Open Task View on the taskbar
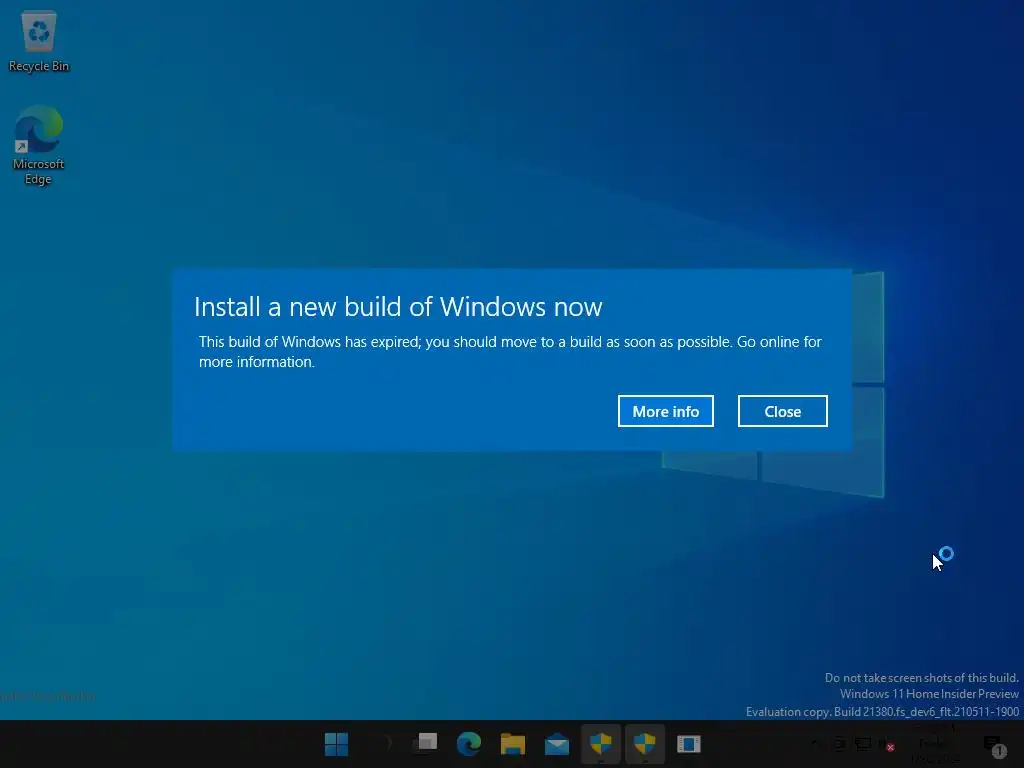1024x768 pixels. point(425,744)
